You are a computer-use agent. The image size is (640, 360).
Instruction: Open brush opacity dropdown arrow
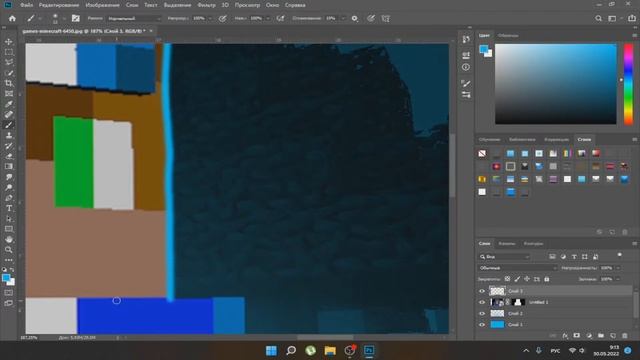[x=210, y=18]
